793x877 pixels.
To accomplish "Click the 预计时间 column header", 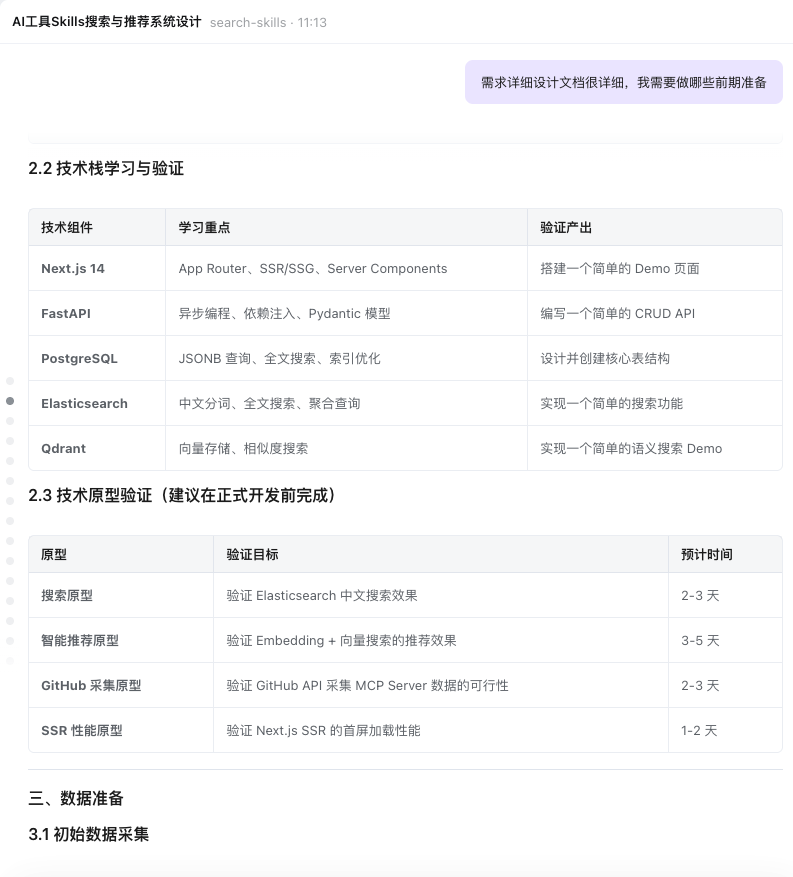I will [706, 554].
